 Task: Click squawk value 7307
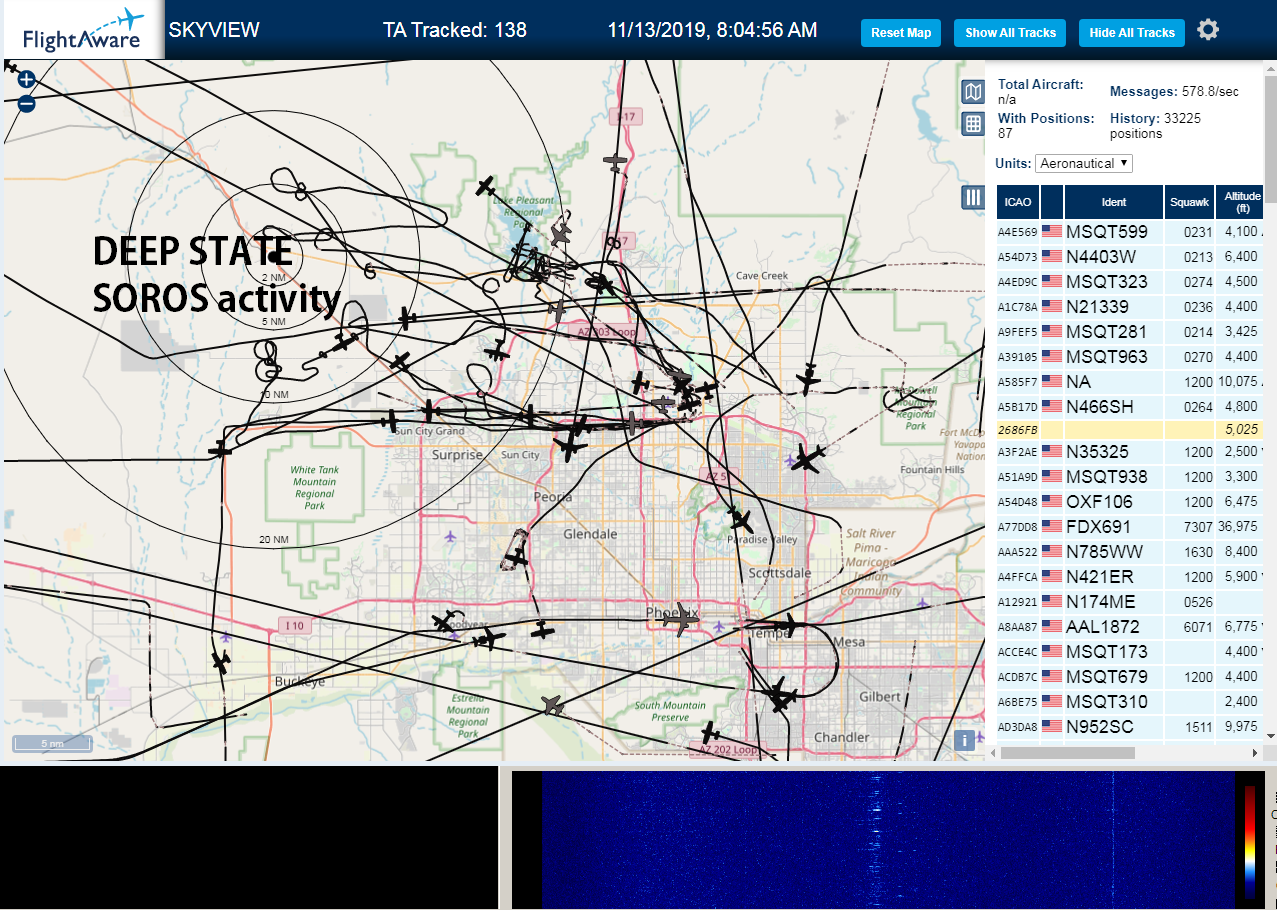click(x=1197, y=527)
